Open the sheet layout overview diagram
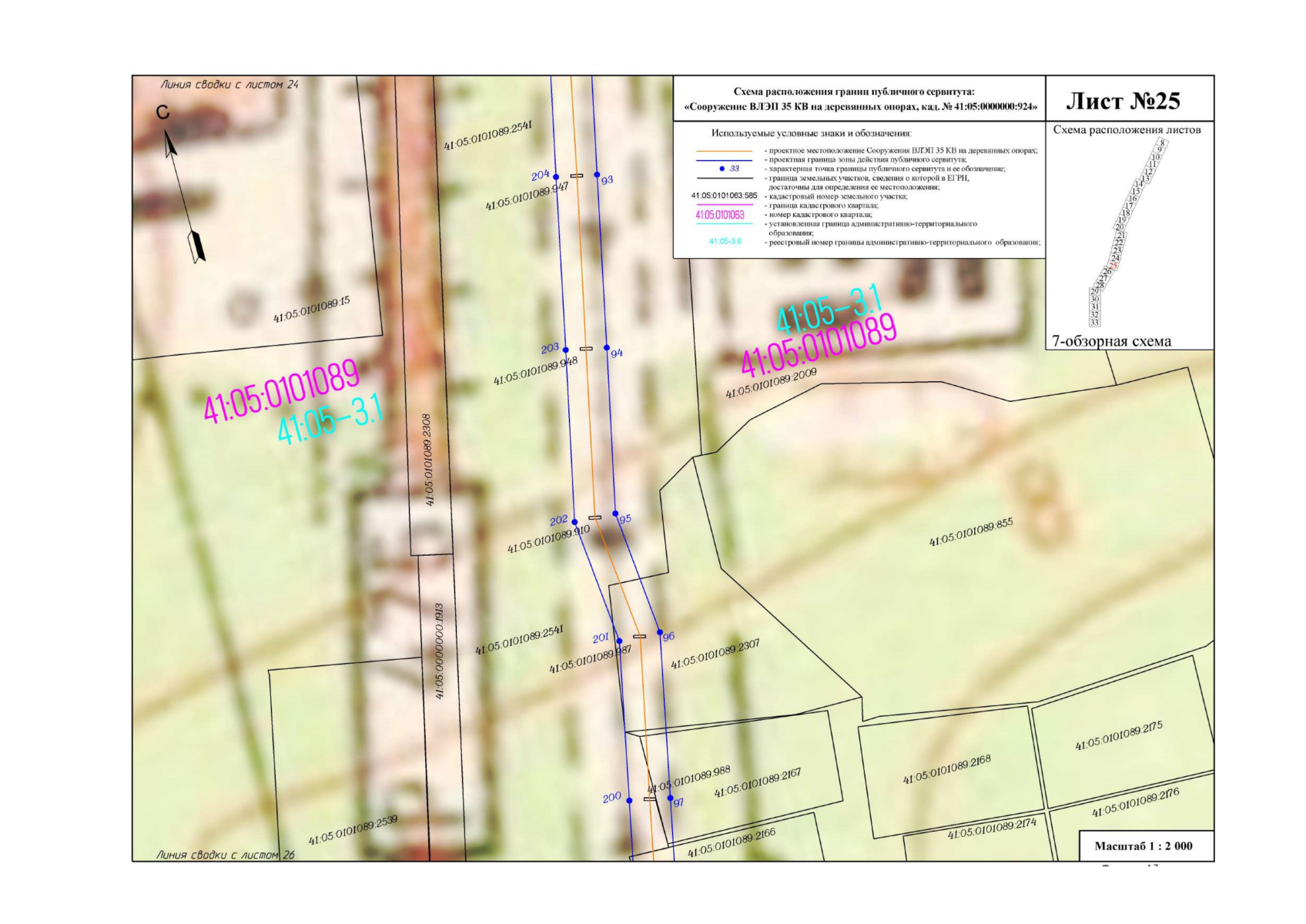 click(1127, 233)
